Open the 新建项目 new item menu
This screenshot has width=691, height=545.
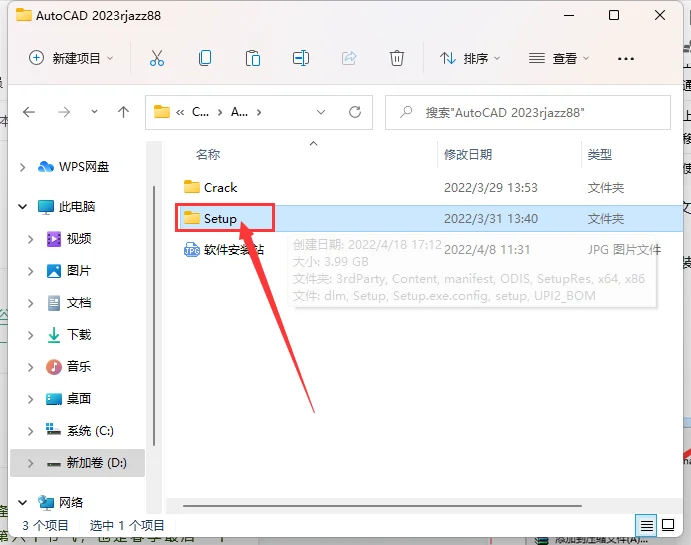(x=71, y=58)
